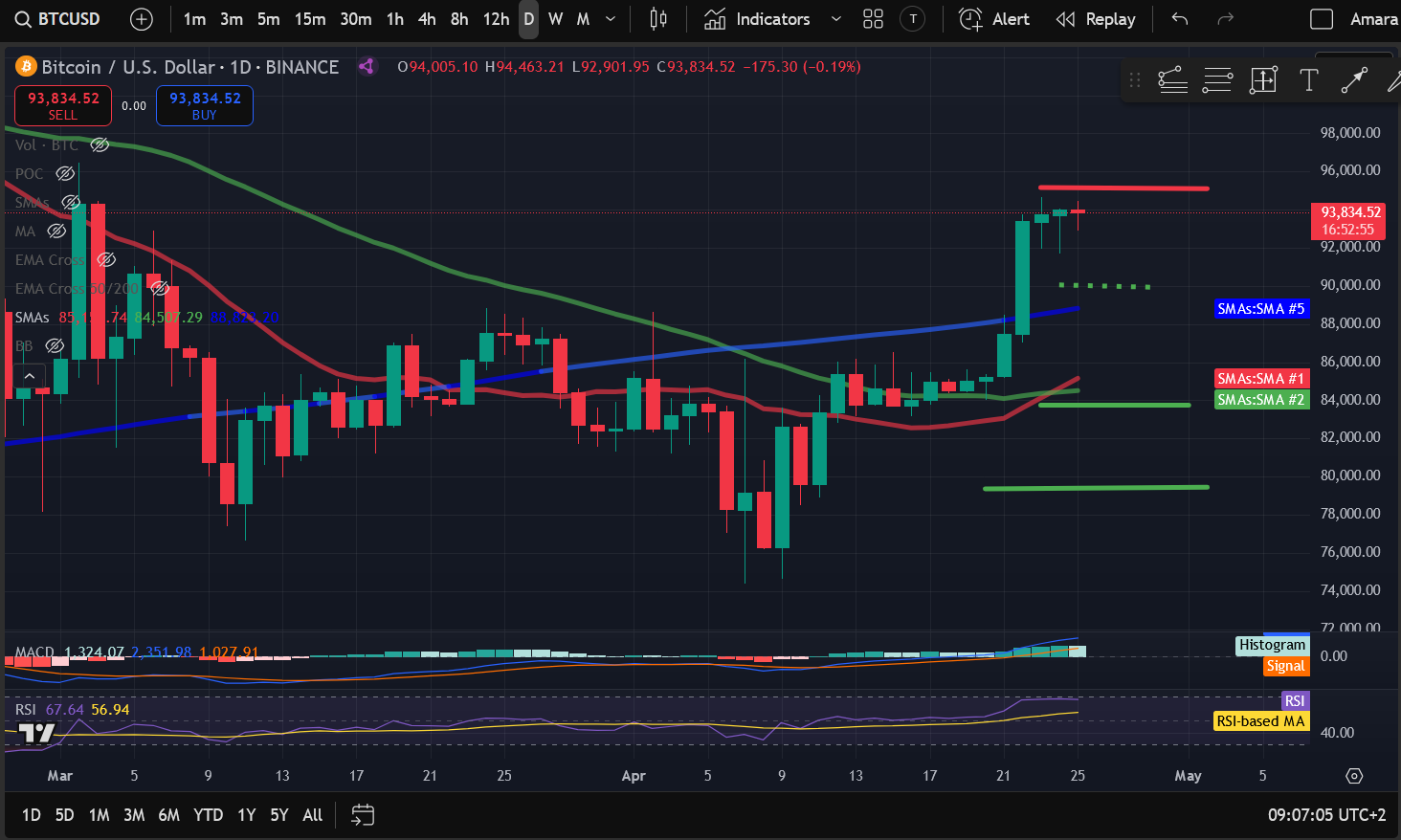
Task: Unhide the greyed-out SMAs indicator via eye icon
Action: pyautogui.click(x=71, y=202)
